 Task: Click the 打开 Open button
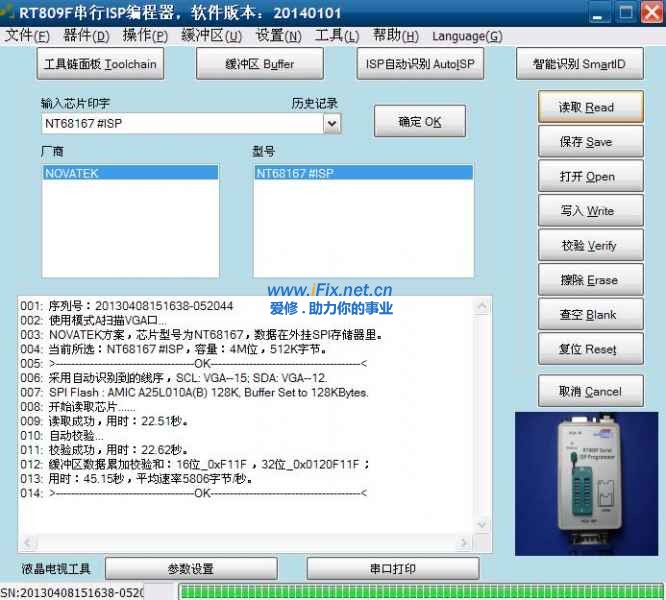[x=590, y=176]
